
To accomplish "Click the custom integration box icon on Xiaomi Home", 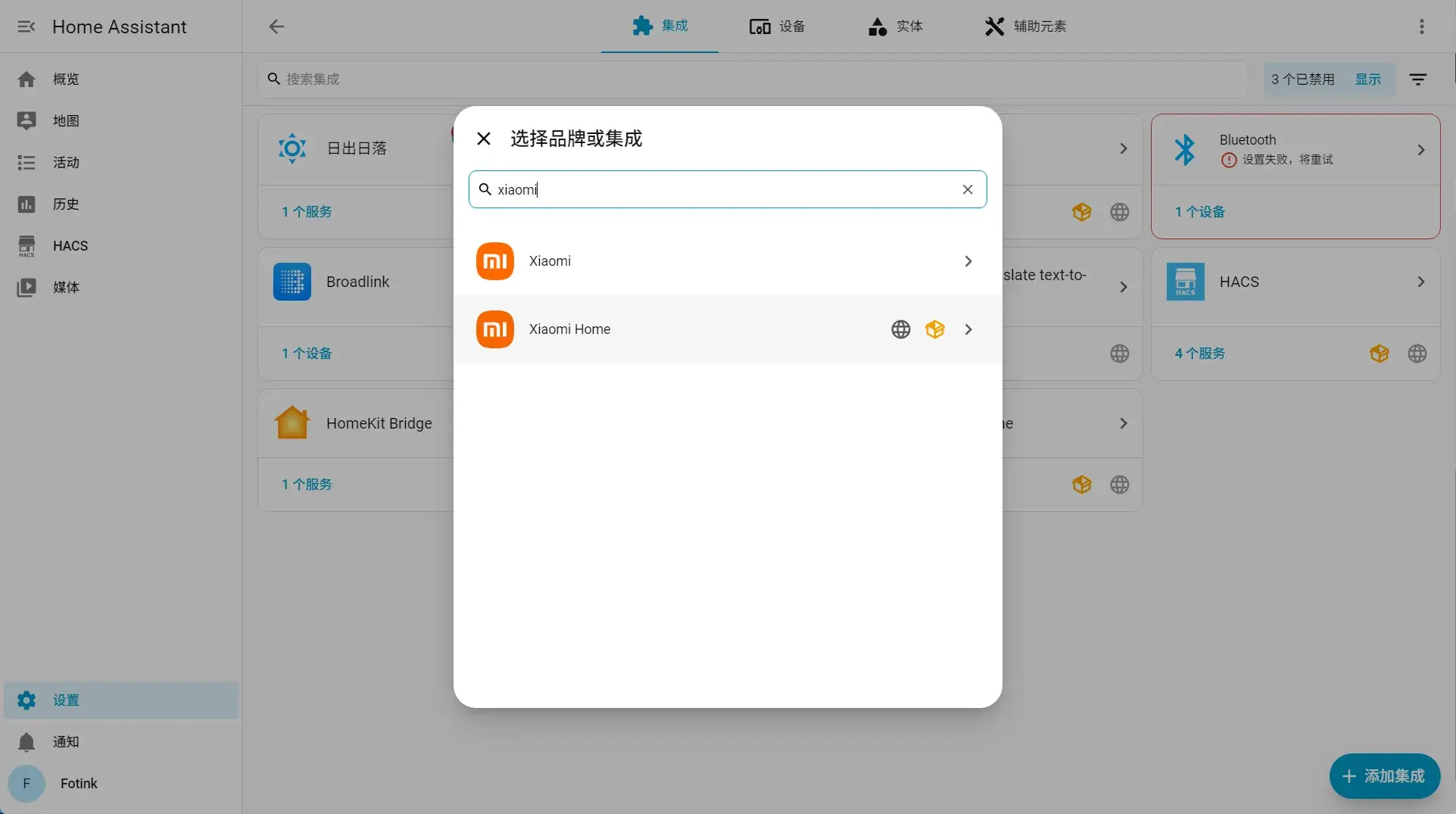I will click(935, 329).
